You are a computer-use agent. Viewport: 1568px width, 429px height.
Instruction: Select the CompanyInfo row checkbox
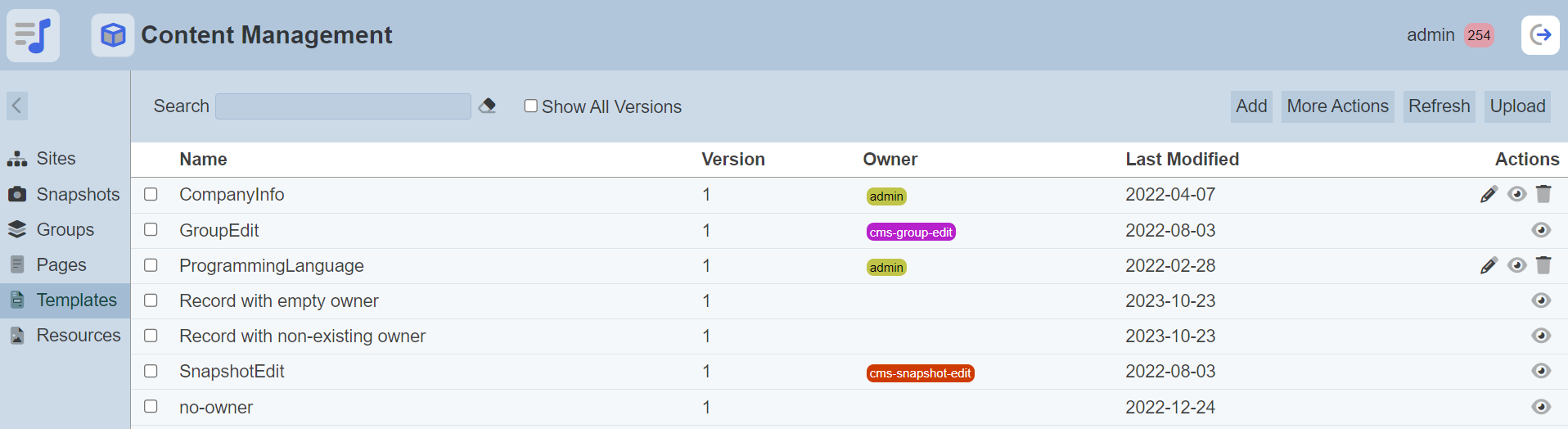point(151,194)
